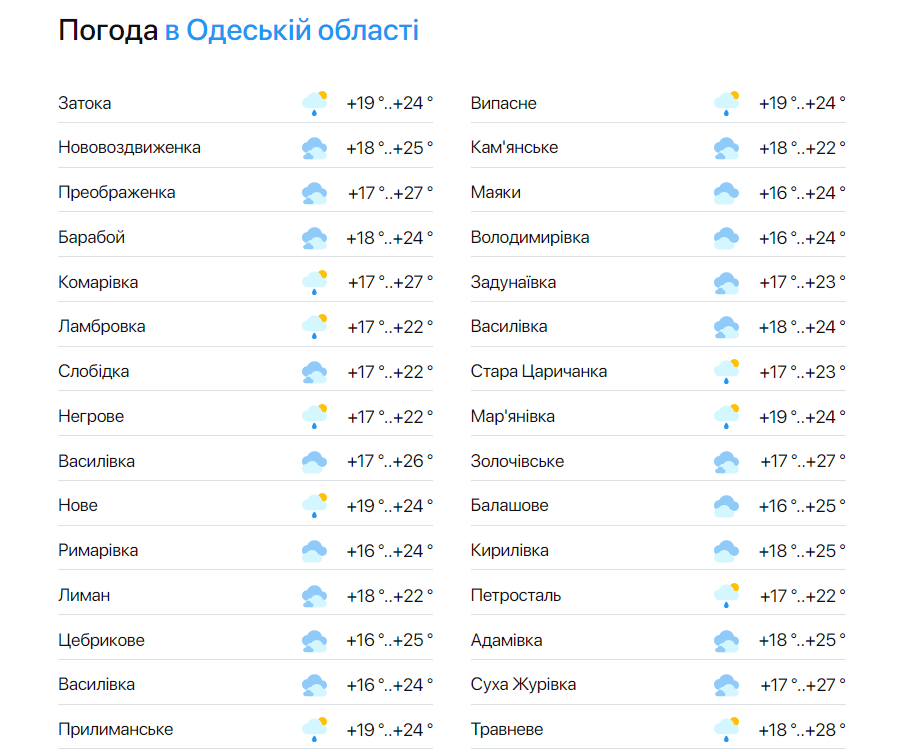Click the weather icon next to Травневе
908x752 pixels.
click(x=726, y=727)
